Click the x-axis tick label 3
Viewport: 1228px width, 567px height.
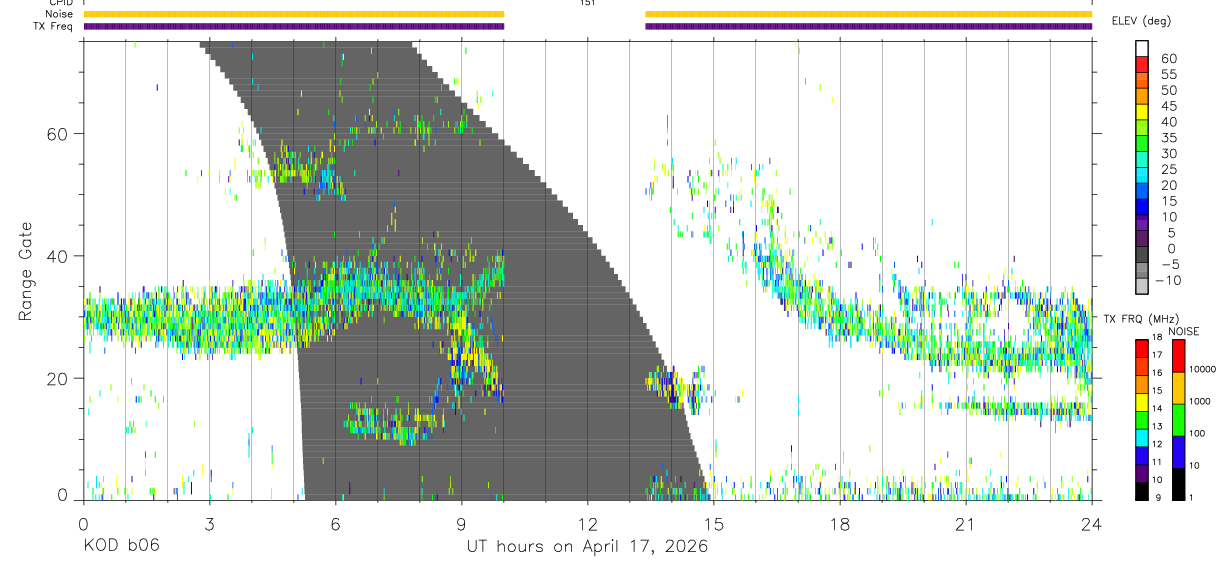[x=209, y=523]
